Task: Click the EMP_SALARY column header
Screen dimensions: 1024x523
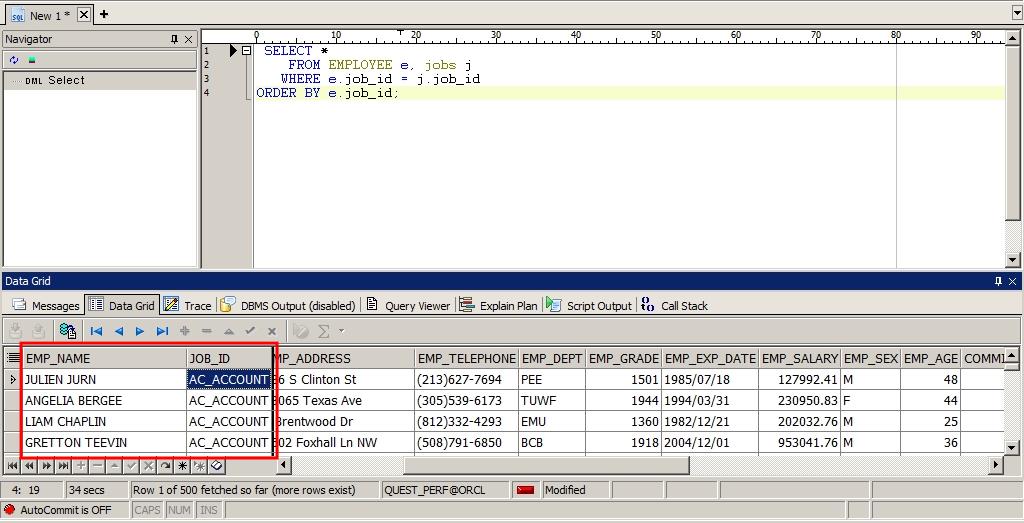Action: (799, 358)
